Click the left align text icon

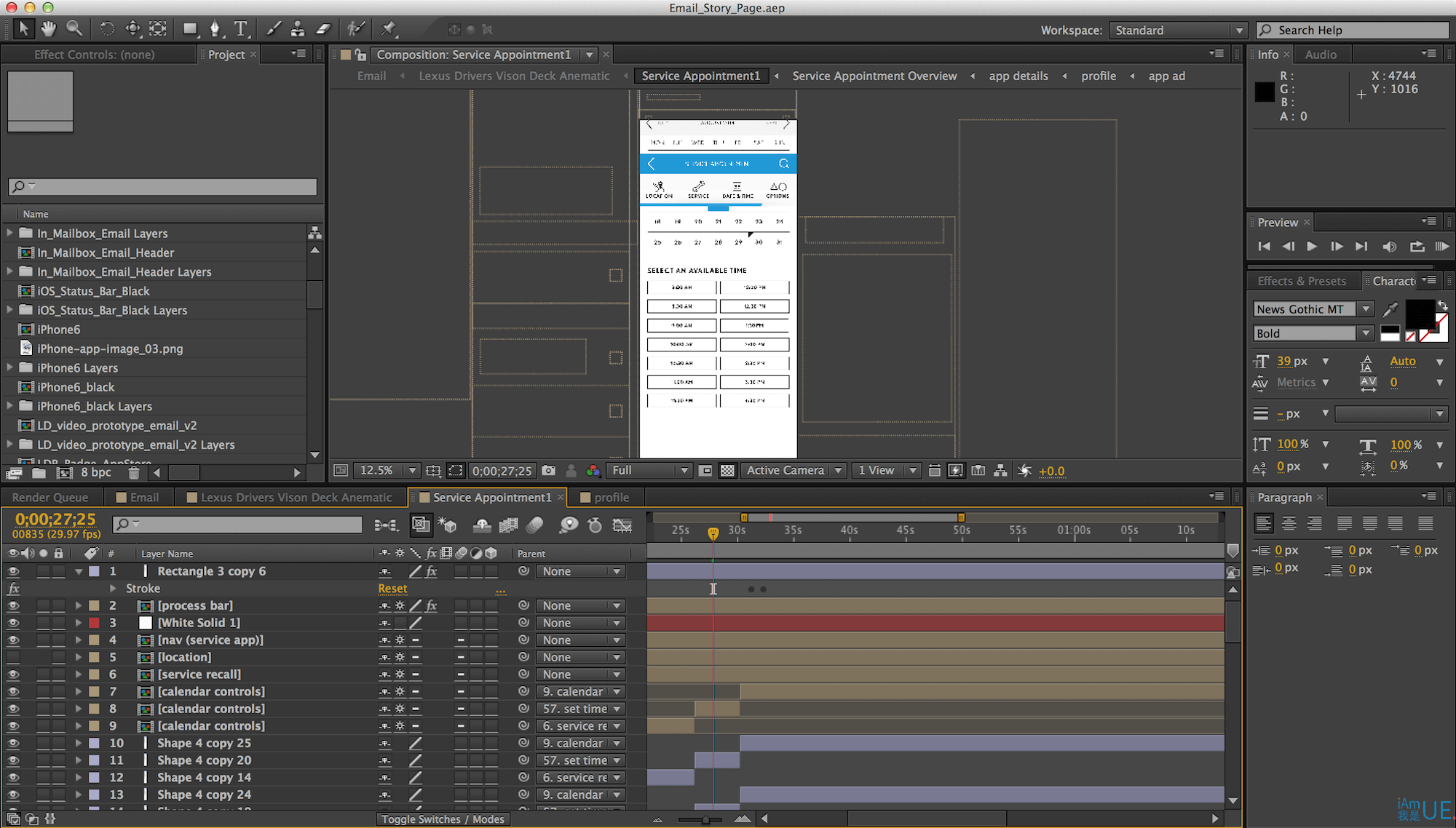(x=1264, y=523)
